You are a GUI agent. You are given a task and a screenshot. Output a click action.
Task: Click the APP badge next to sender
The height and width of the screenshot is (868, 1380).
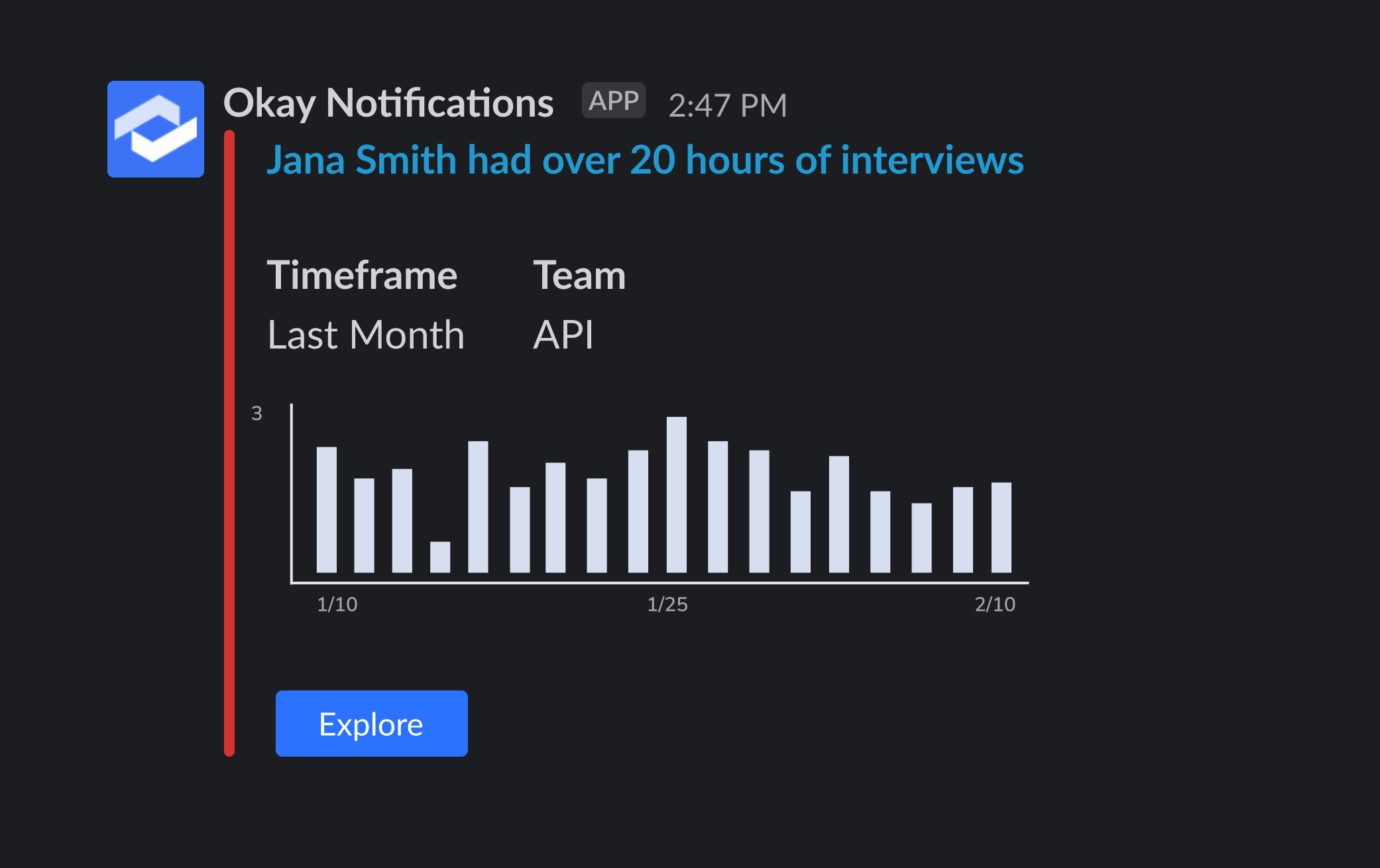tap(613, 101)
